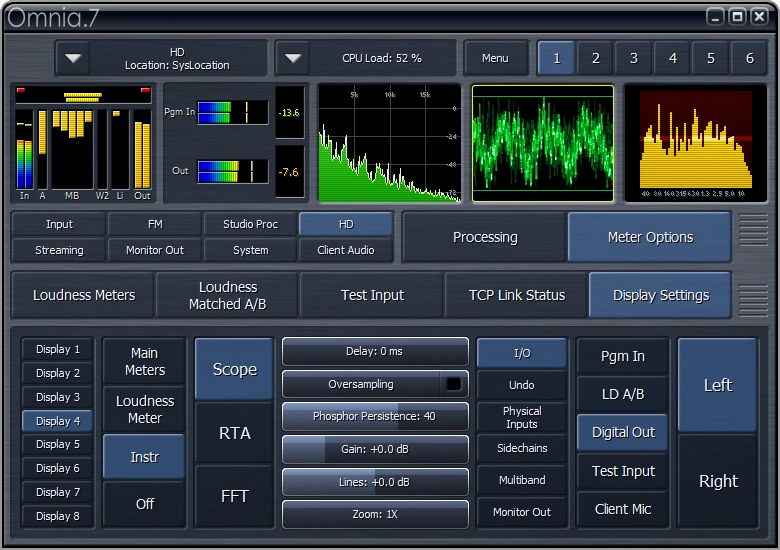Adjust the Gain slider
The width and height of the screenshot is (780, 550).
coord(375,449)
